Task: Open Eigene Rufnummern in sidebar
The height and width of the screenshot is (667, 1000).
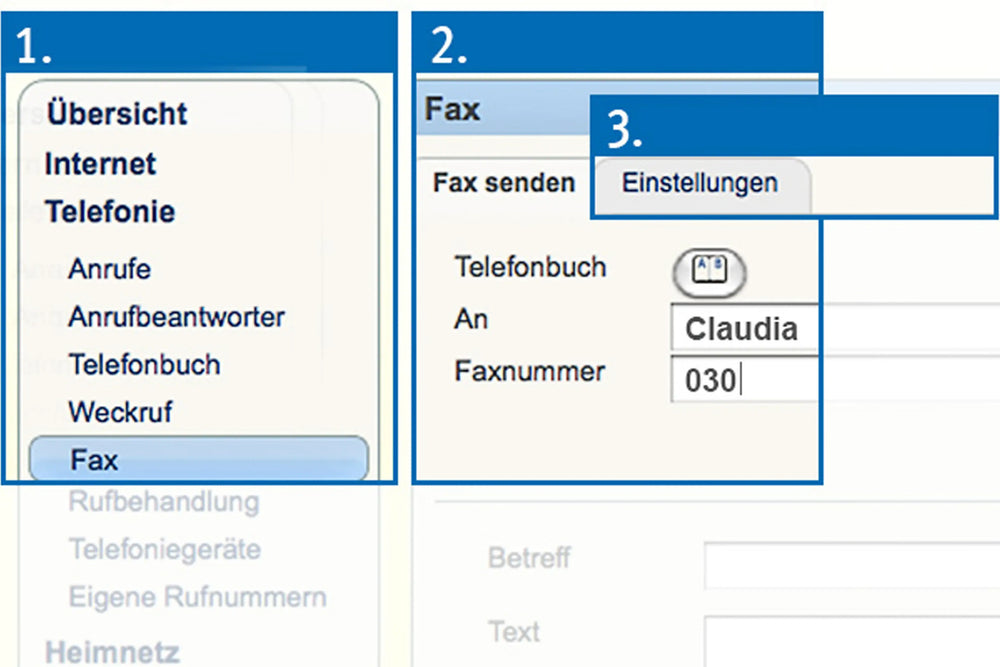Action: pyautogui.click(x=197, y=598)
